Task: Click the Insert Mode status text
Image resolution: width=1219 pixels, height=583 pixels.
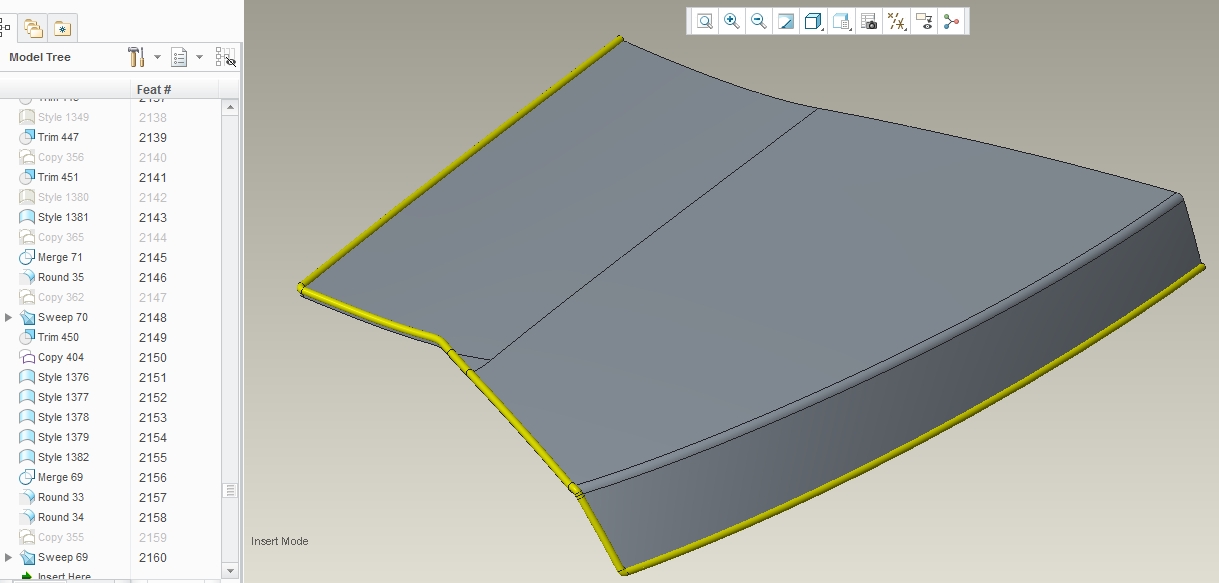Action: (x=280, y=541)
